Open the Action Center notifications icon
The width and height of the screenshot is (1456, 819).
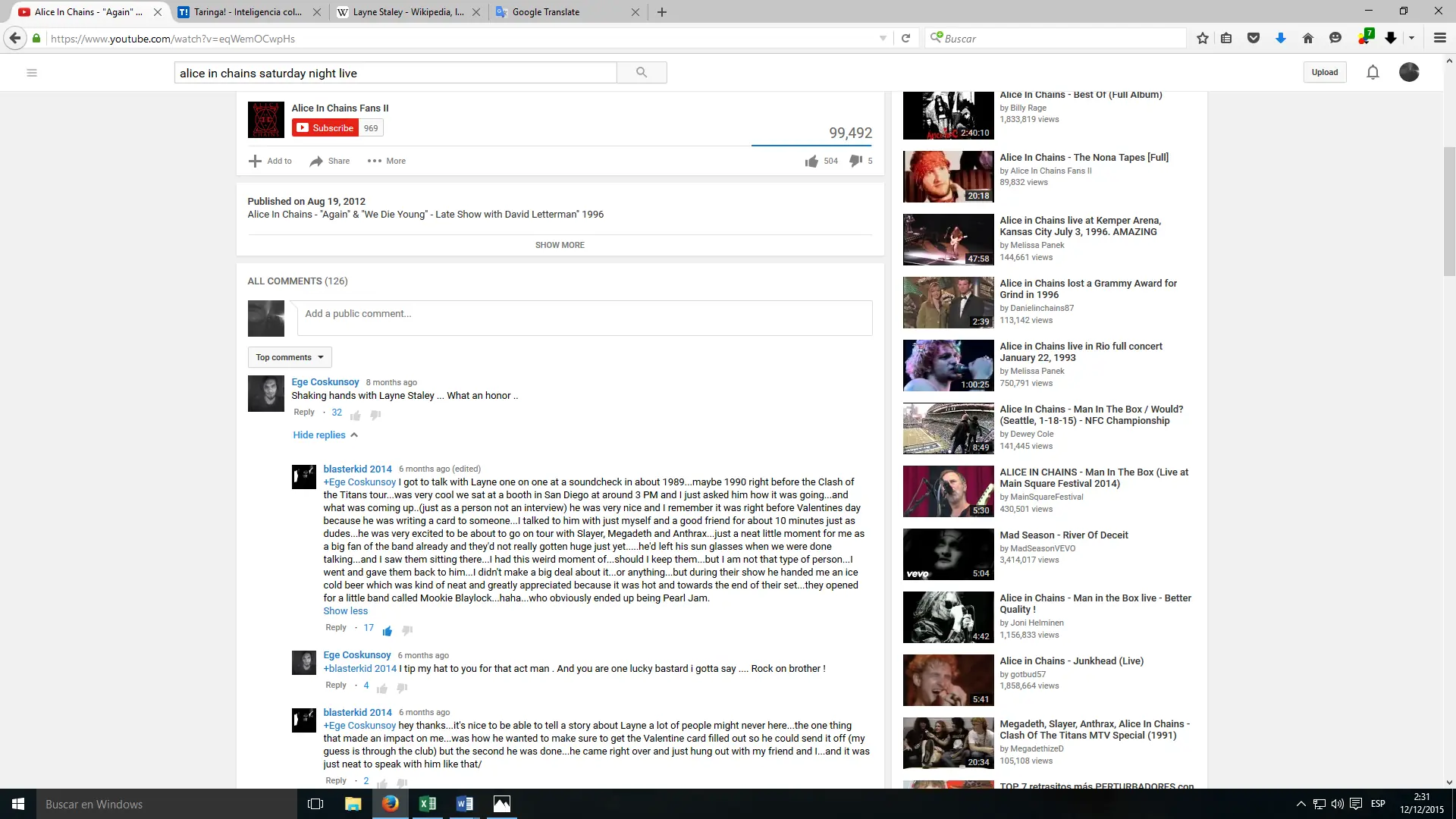point(1355,804)
